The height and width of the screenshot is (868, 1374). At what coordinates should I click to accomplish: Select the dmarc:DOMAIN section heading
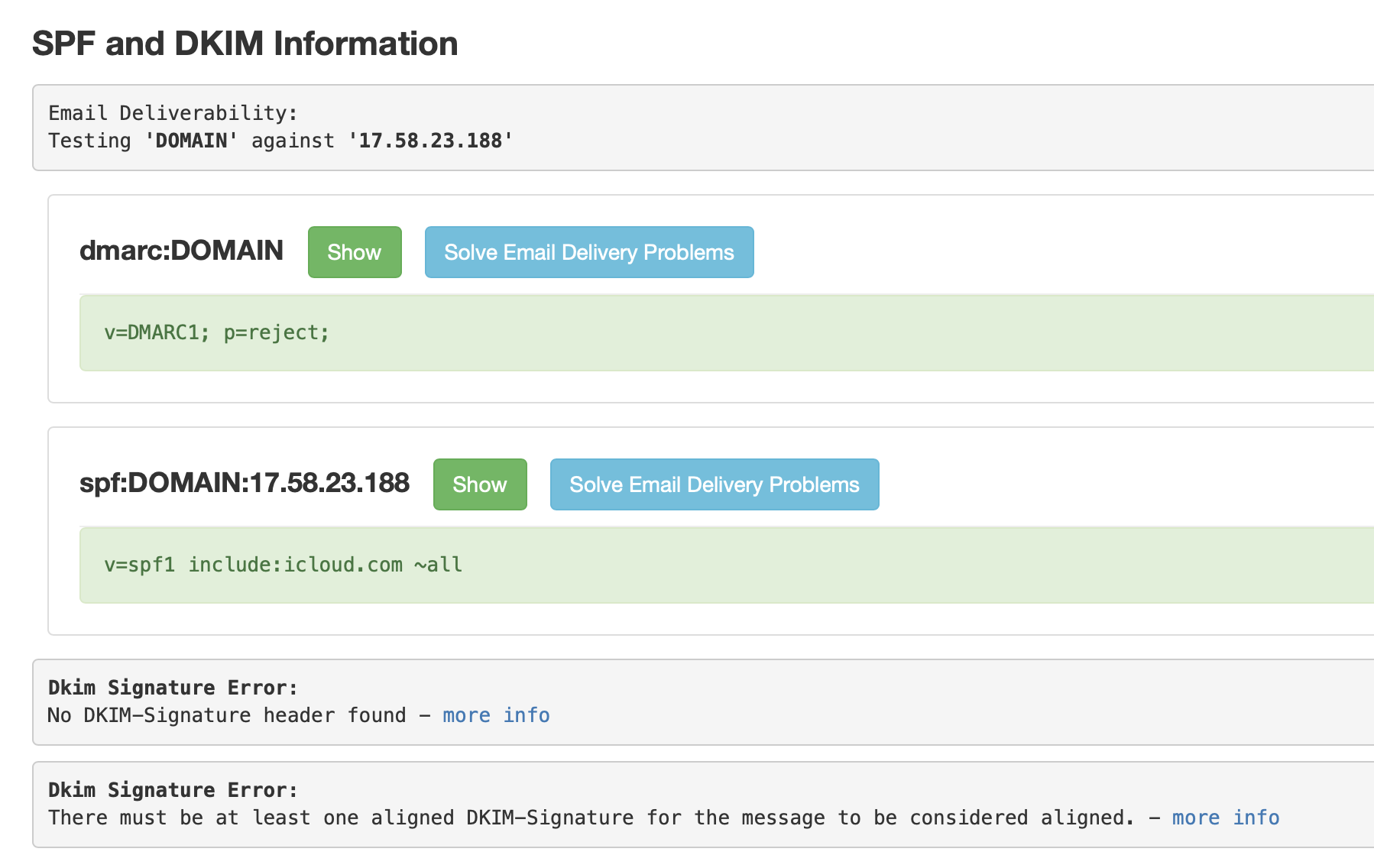point(181,251)
